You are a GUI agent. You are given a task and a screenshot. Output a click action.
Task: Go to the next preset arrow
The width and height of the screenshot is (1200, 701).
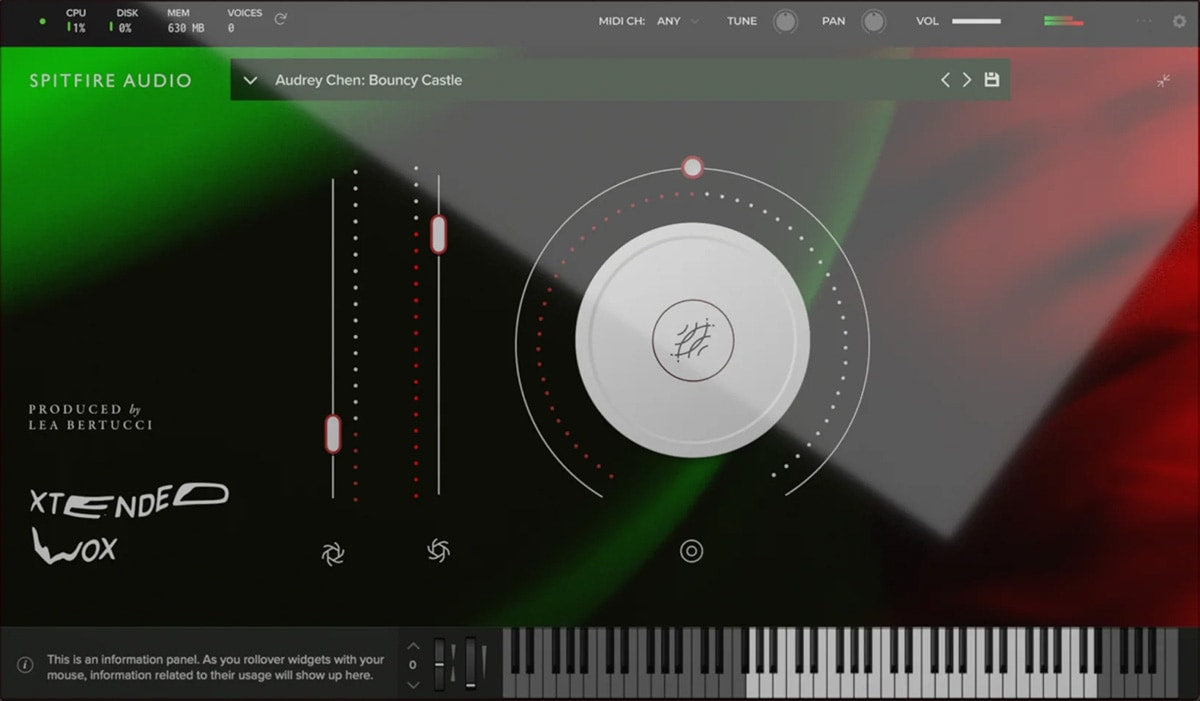967,80
